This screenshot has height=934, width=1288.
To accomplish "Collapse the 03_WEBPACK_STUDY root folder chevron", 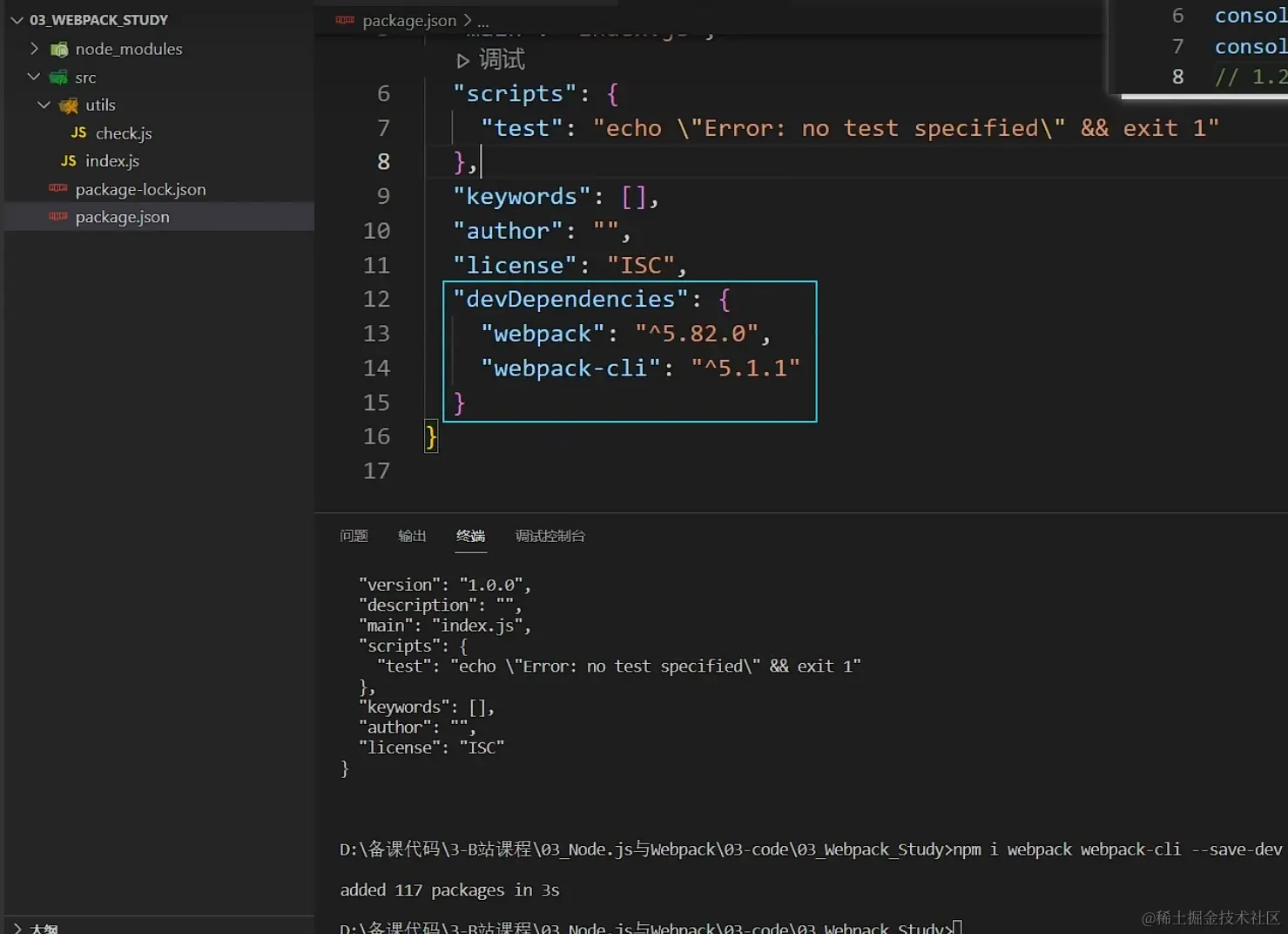I will (17, 20).
